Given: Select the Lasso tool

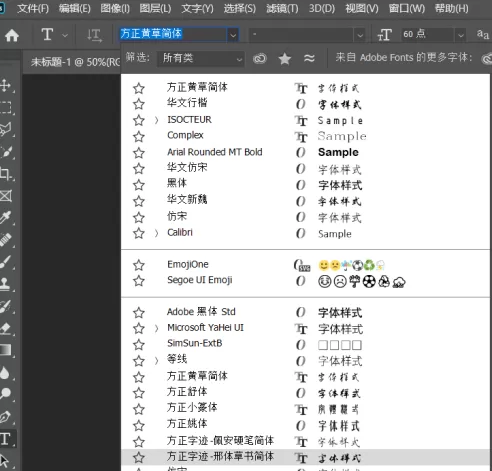Looking at the screenshot, I should (6, 129).
